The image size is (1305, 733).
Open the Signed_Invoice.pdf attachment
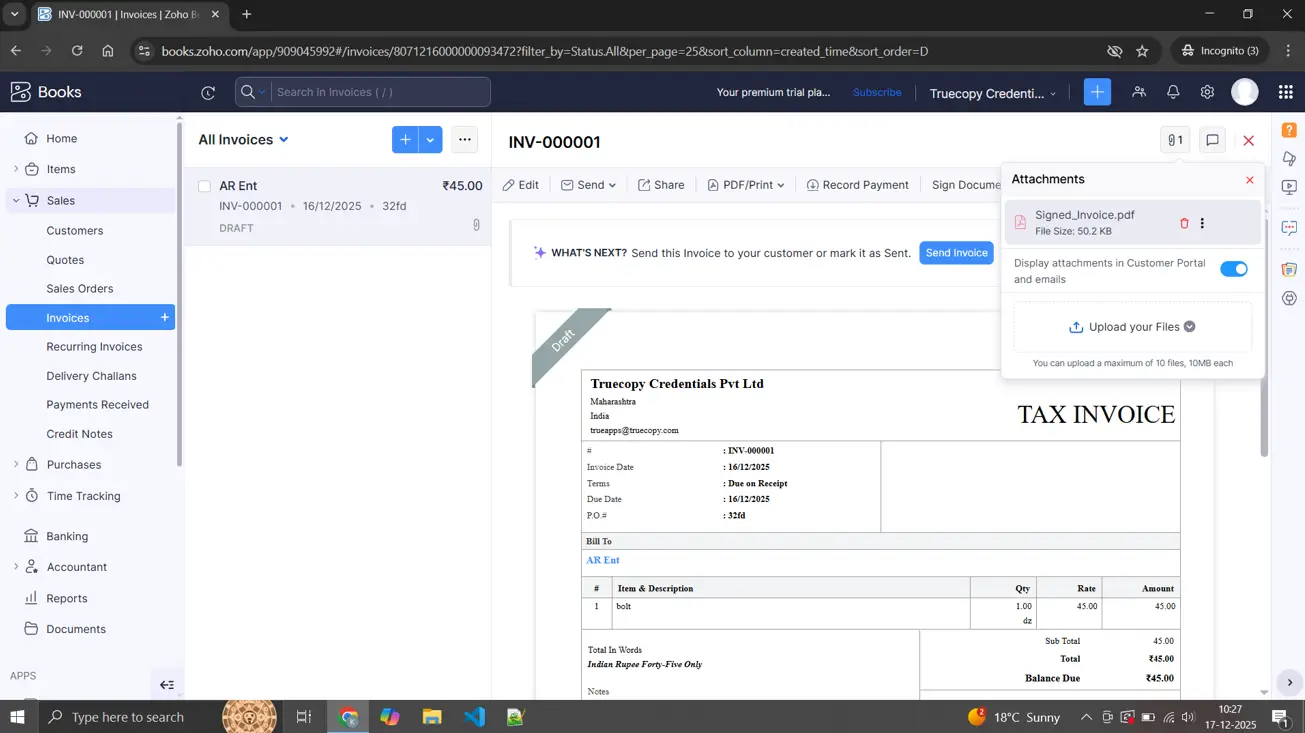[1085, 215]
